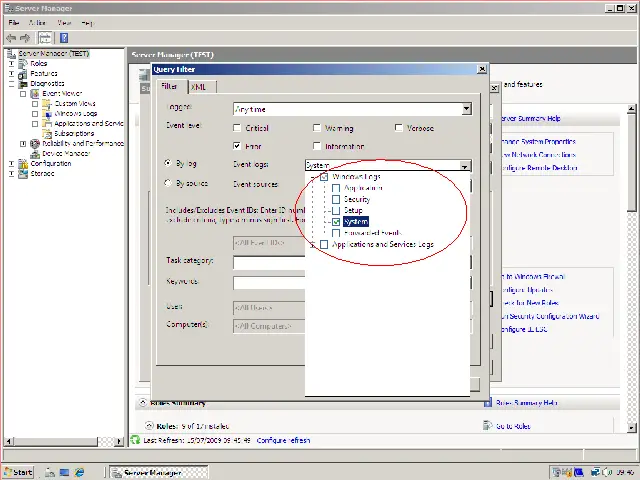
Task: Open the Logged time dropdown
Action: click(x=466, y=109)
